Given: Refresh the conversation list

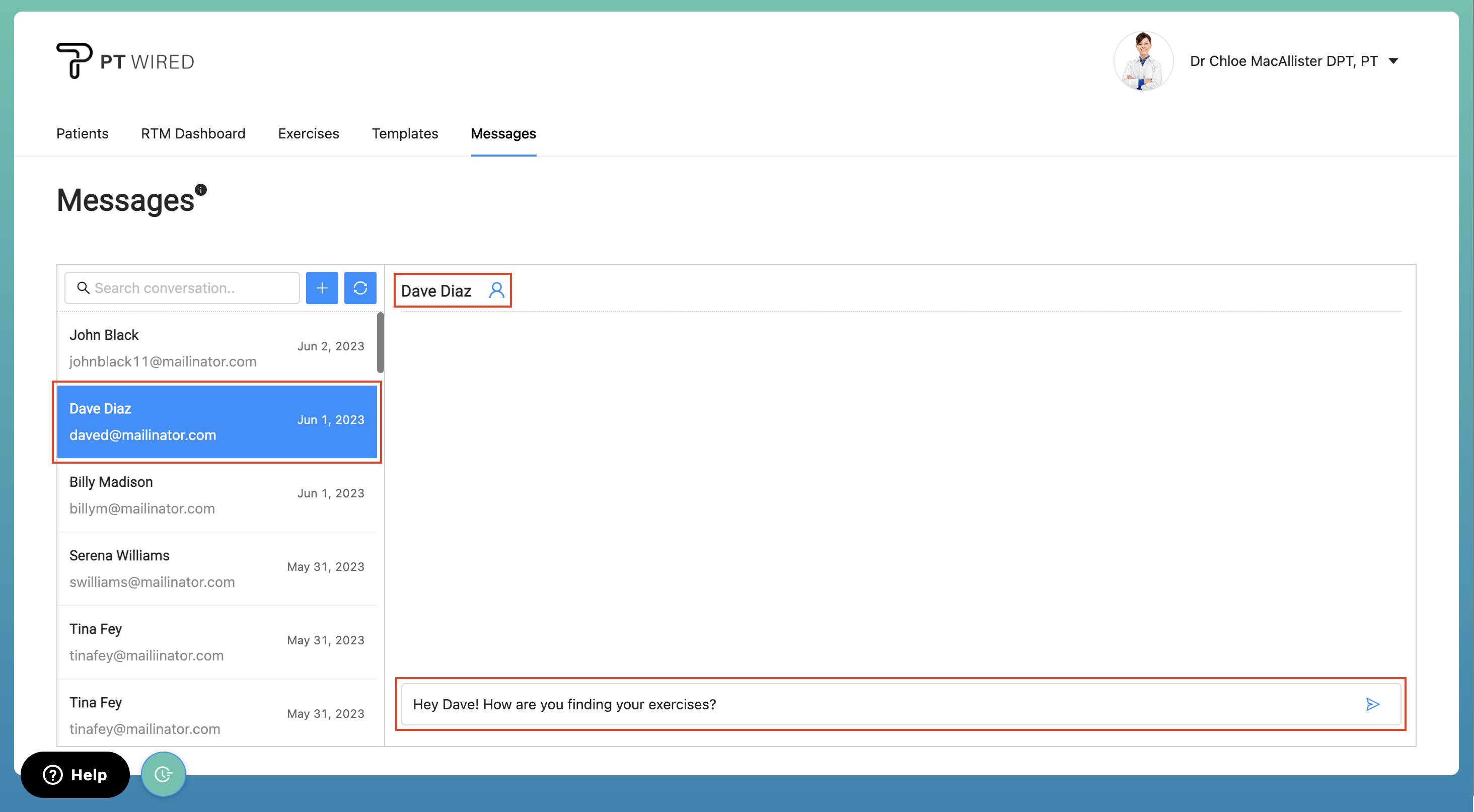Looking at the screenshot, I should click(x=360, y=288).
